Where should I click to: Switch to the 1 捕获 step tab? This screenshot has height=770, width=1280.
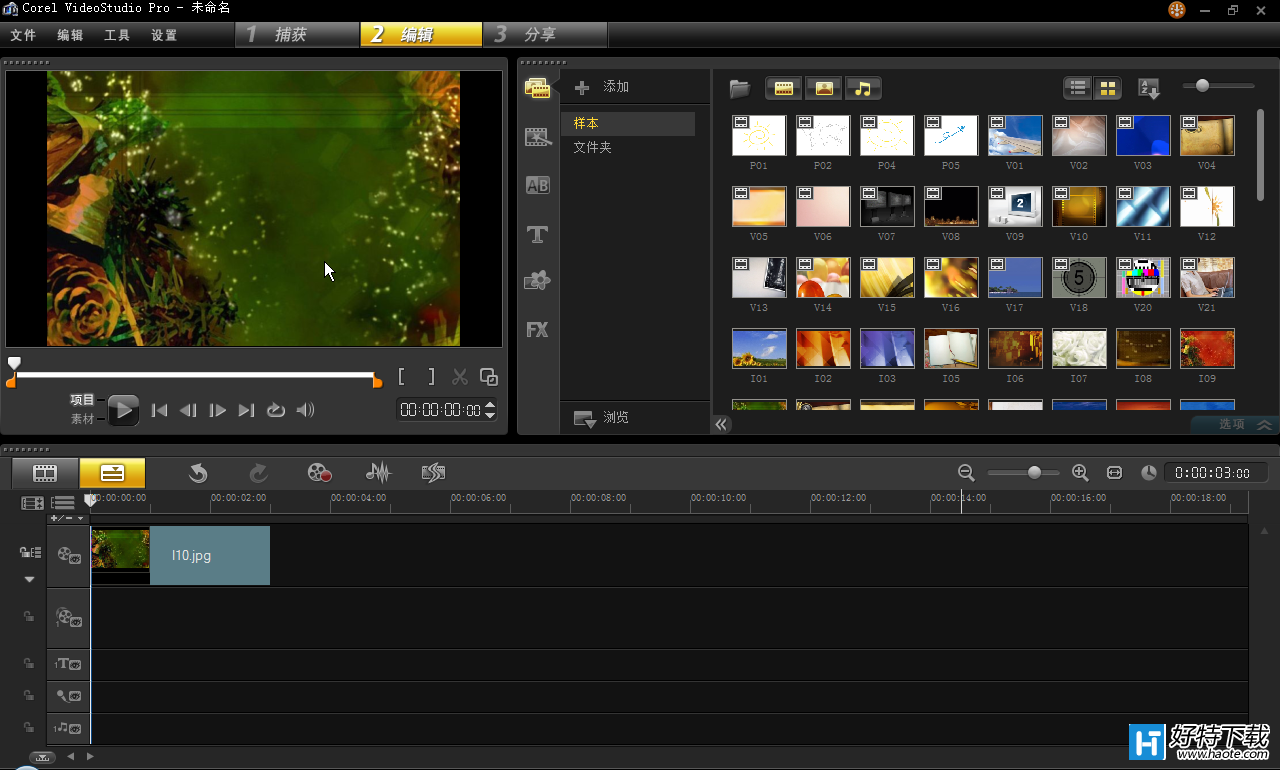pyautogui.click(x=298, y=35)
